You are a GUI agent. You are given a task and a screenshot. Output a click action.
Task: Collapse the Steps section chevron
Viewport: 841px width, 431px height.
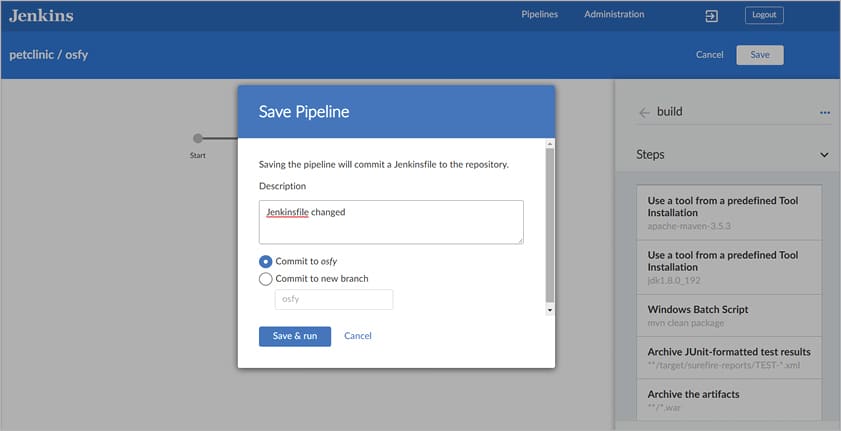tap(824, 155)
